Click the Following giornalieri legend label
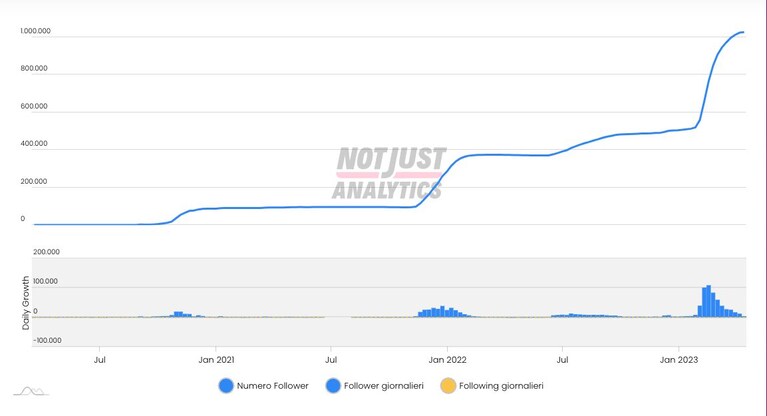This screenshot has height=416, width=767. point(501,386)
